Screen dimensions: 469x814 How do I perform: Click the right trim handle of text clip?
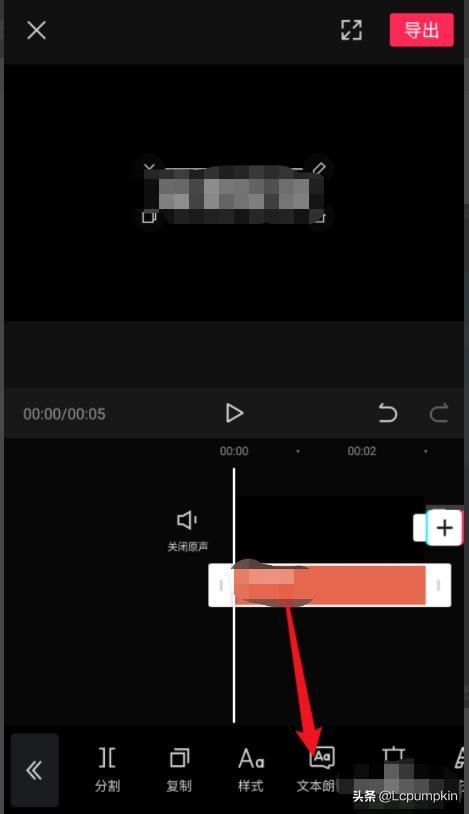point(438,585)
